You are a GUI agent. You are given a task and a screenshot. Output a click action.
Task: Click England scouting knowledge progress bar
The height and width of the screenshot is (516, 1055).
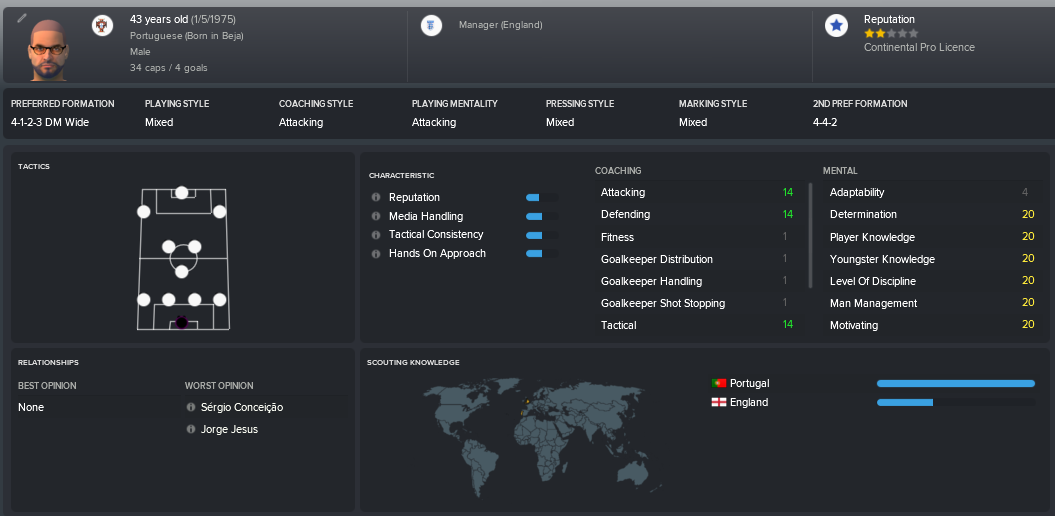[x=955, y=402]
